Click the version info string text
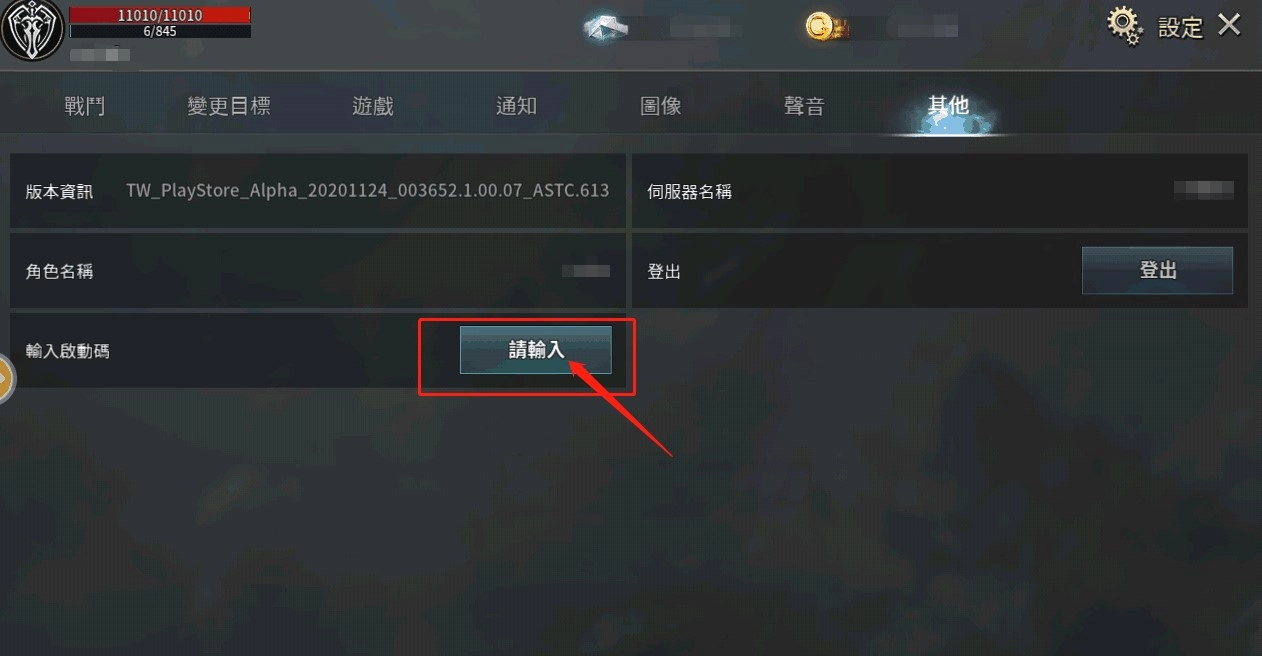The width and height of the screenshot is (1262, 656). tap(367, 190)
